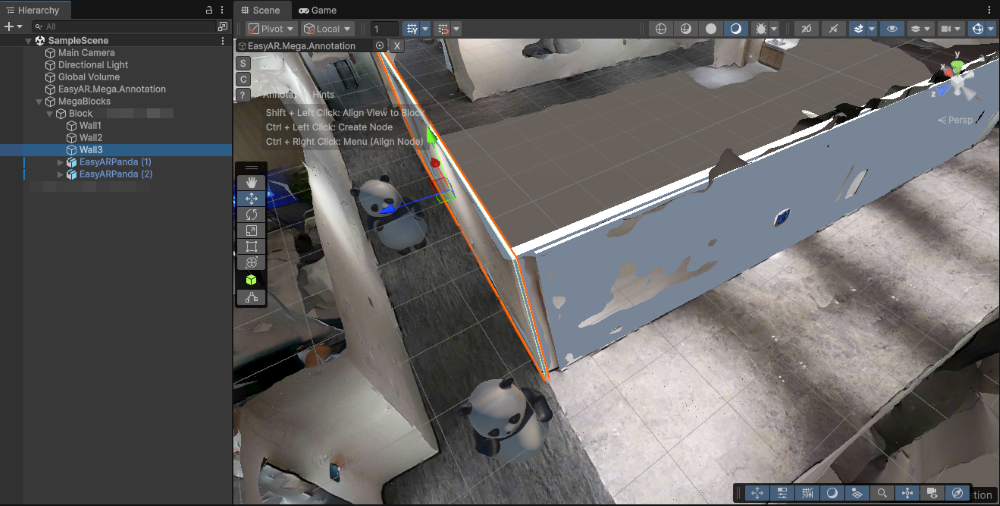Viewport: 1000px width, 506px height.
Task: Close the EasyAR.Mega.Annotation overlay with X
Action: (x=397, y=45)
